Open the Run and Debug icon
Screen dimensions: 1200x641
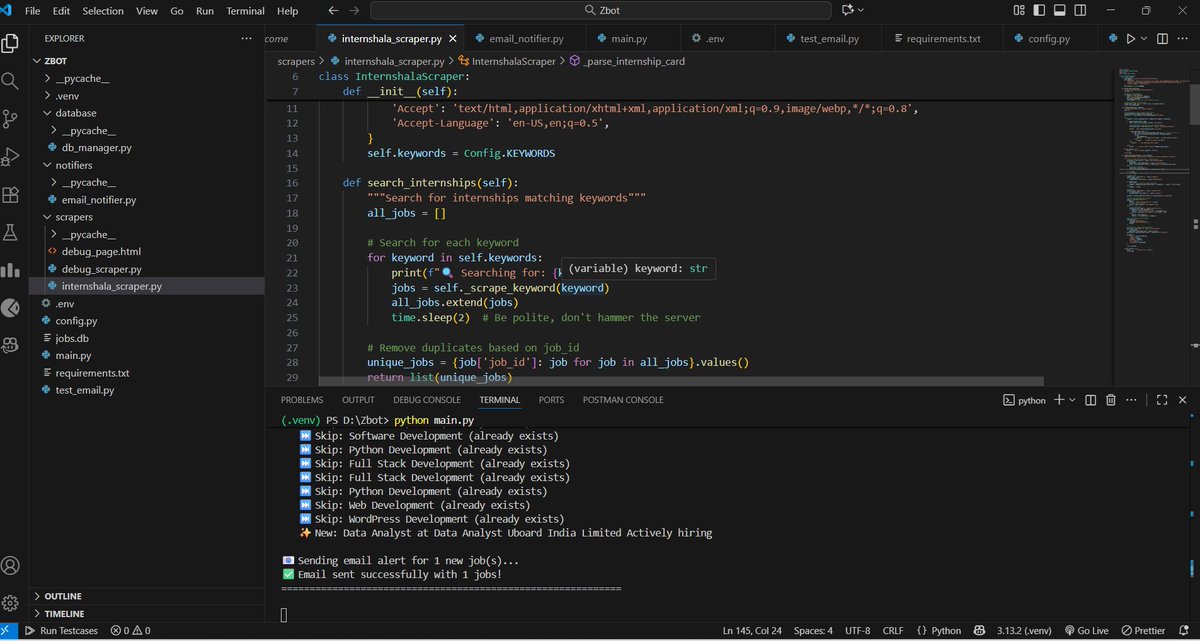[x=11, y=156]
